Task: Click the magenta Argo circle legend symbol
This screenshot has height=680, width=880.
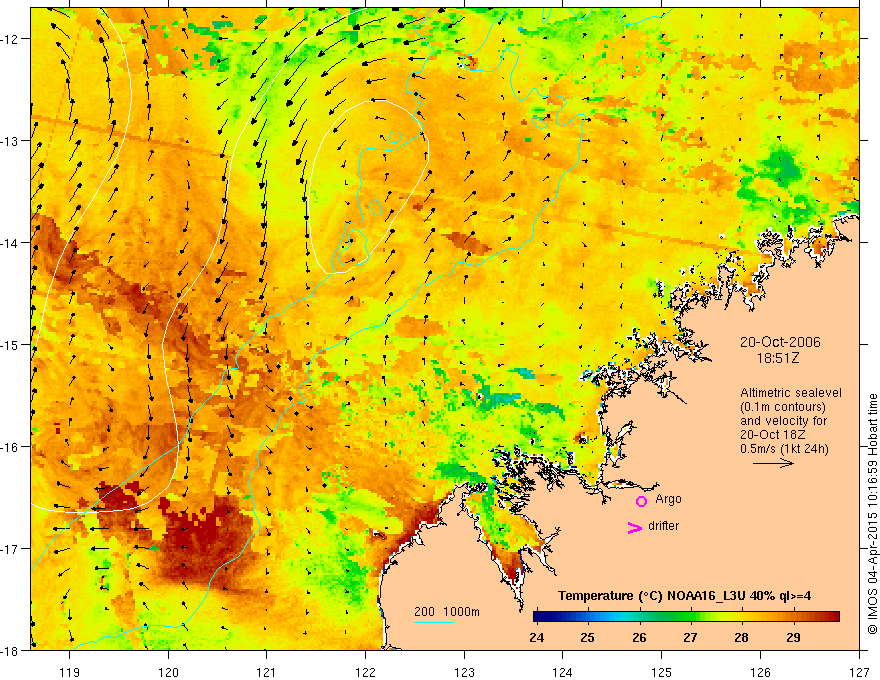Action: [x=641, y=501]
